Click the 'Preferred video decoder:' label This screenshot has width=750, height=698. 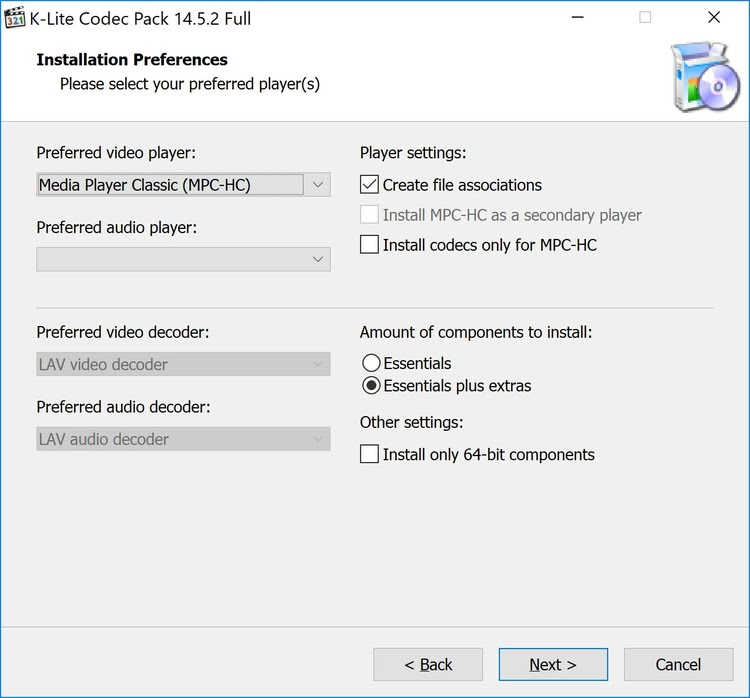coord(123,332)
